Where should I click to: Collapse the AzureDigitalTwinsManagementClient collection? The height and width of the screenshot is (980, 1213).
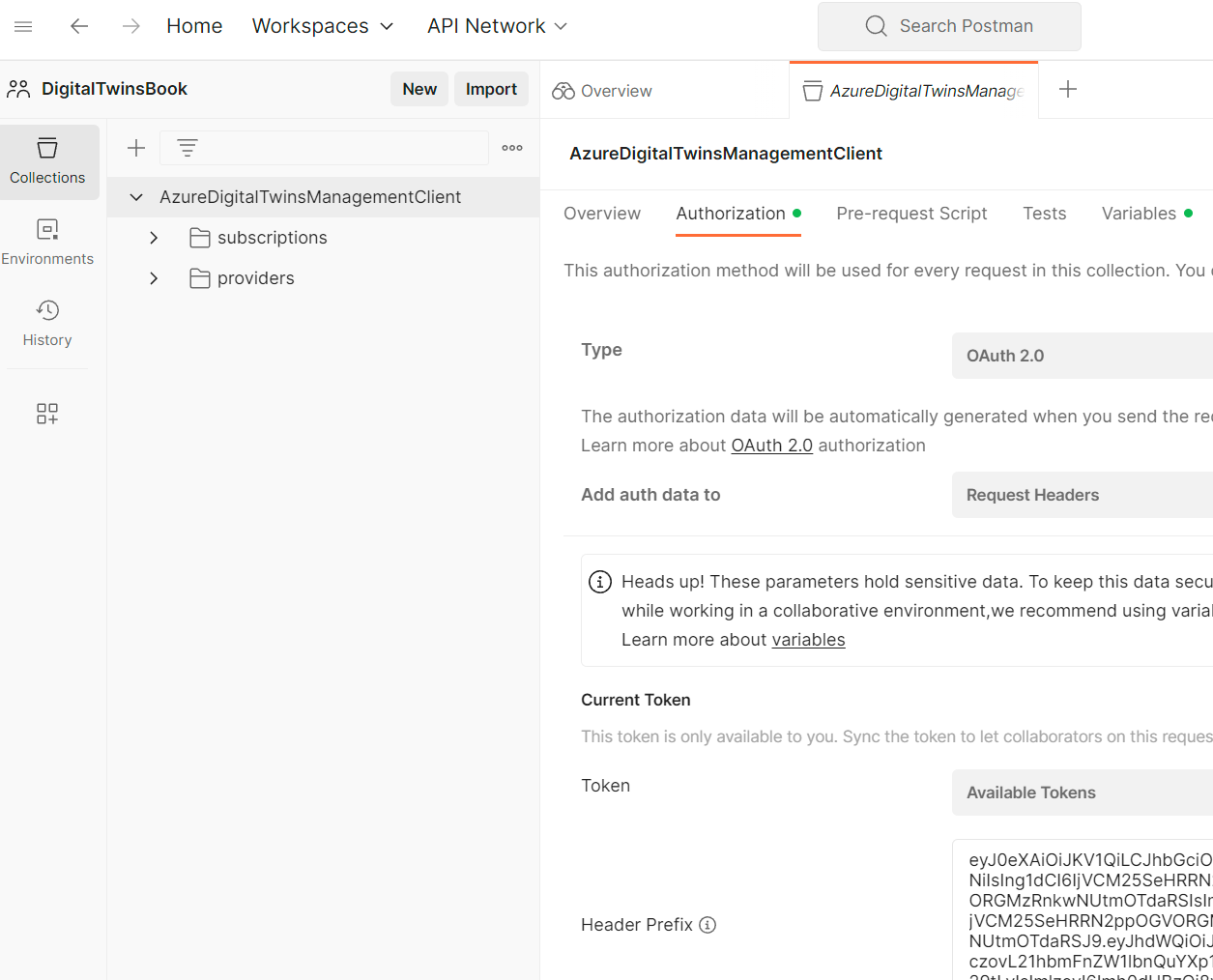(x=136, y=197)
